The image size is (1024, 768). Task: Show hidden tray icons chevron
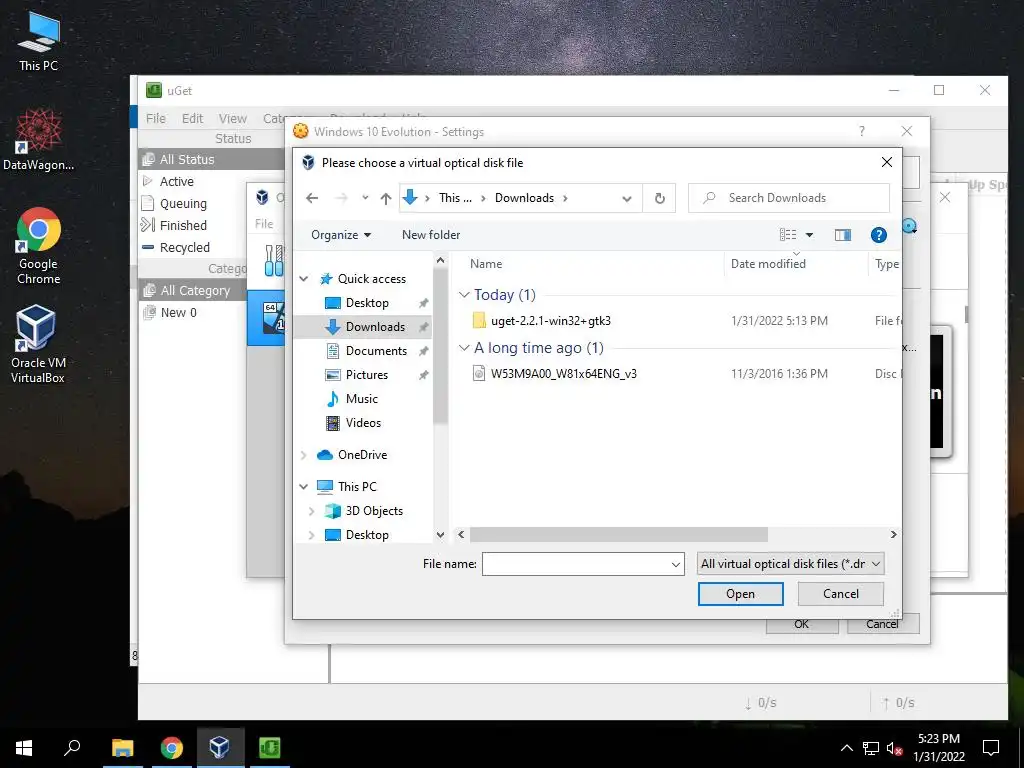click(846, 748)
